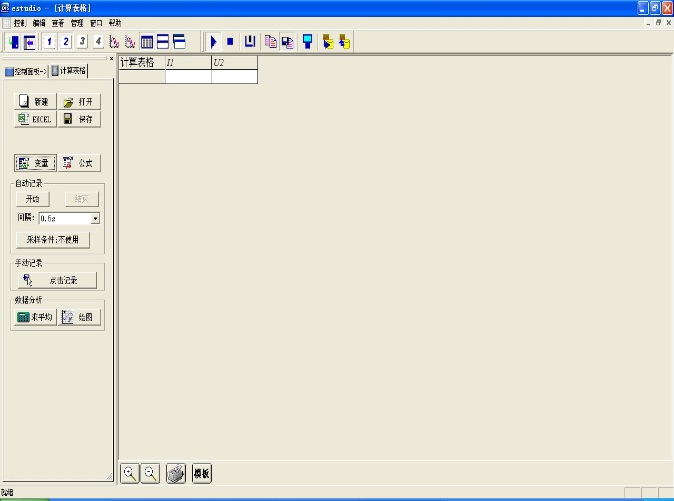Screen dimensions: 674x501
Task: Click the play (start) triangle toolbar icon
Action: tap(215, 42)
